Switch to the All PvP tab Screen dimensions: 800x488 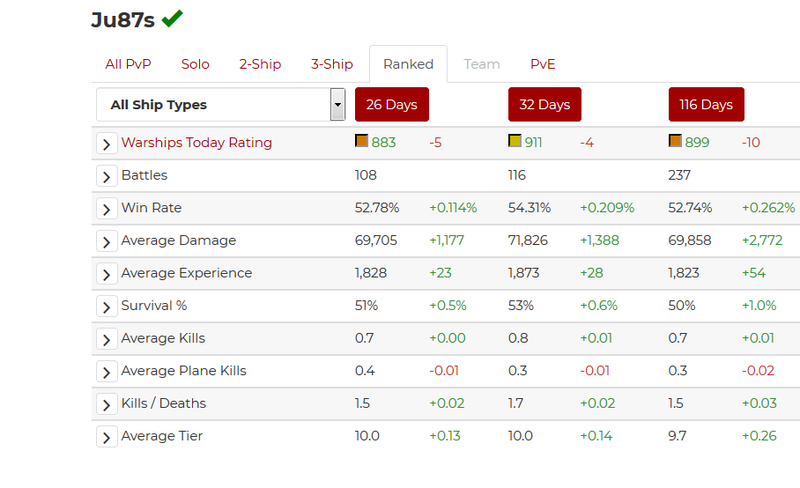128,64
